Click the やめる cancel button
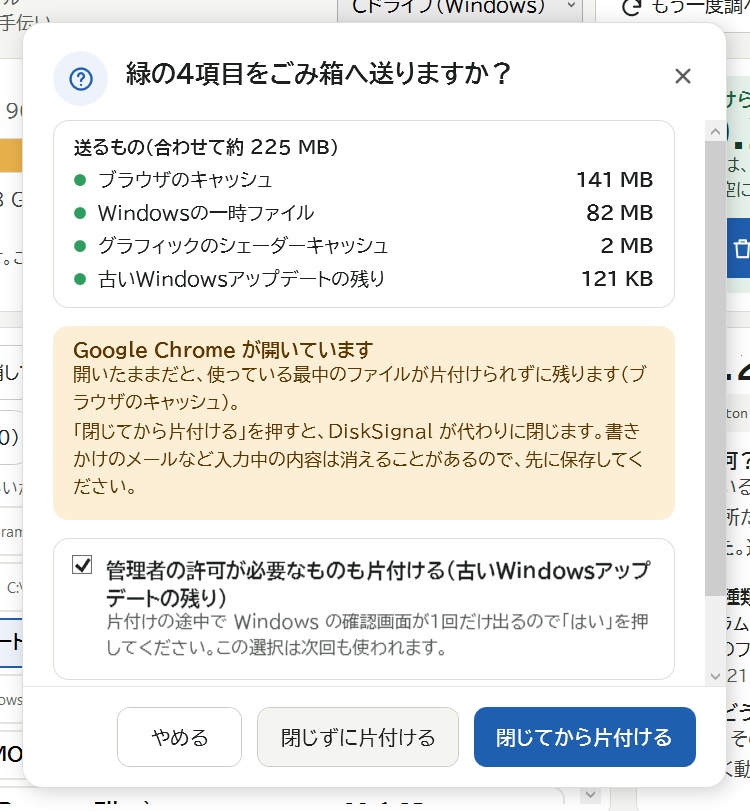The width and height of the screenshot is (750, 811). [179, 737]
